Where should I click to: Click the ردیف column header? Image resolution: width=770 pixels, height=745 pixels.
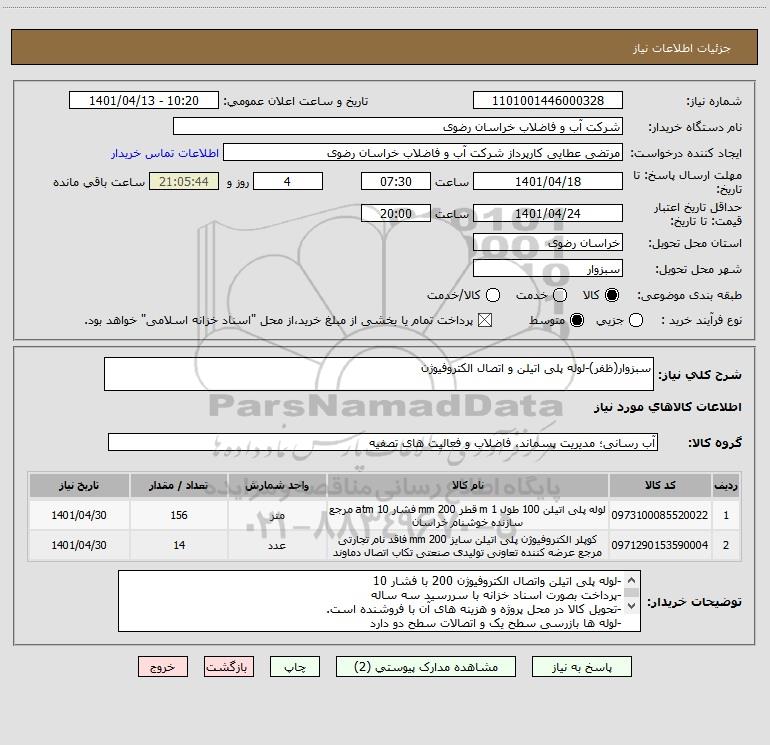point(726,485)
